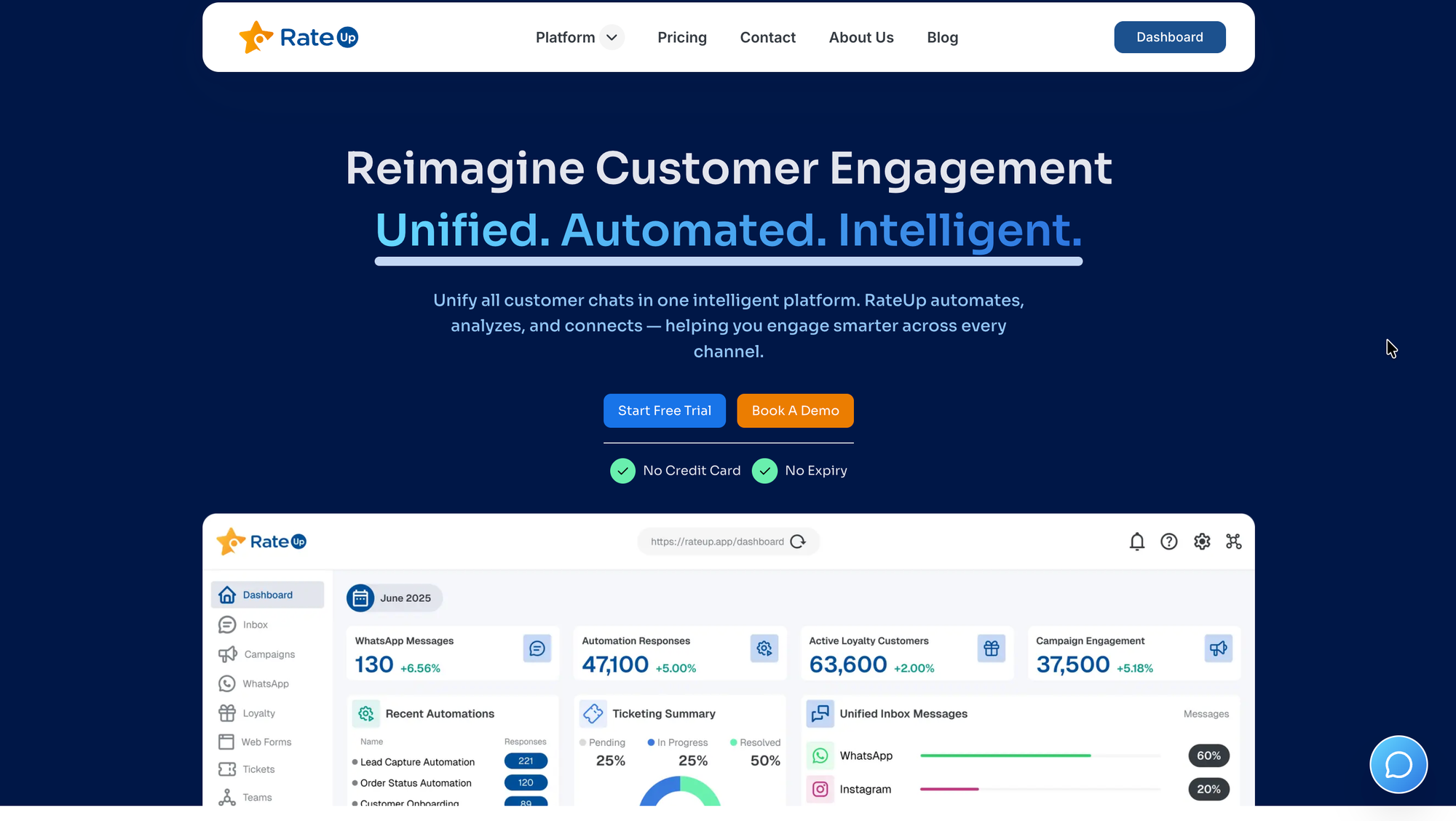Go to the About Us page
Image resolution: width=1456 pixels, height=821 pixels.
pos(860,37)
